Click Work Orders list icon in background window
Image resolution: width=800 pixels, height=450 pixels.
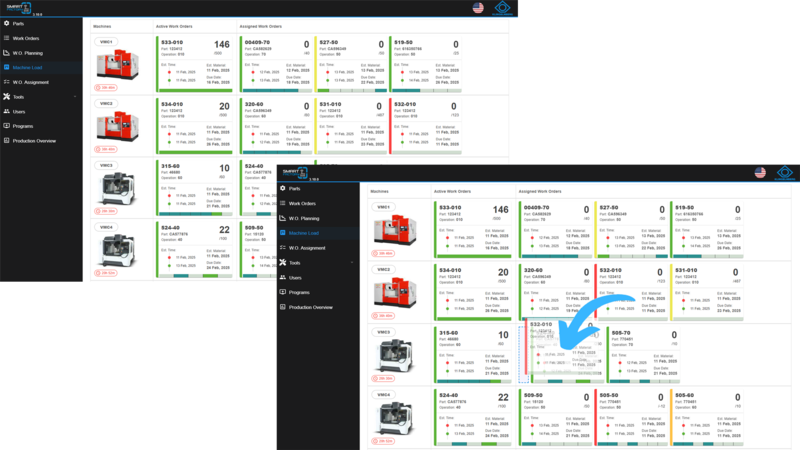[7, 38]
